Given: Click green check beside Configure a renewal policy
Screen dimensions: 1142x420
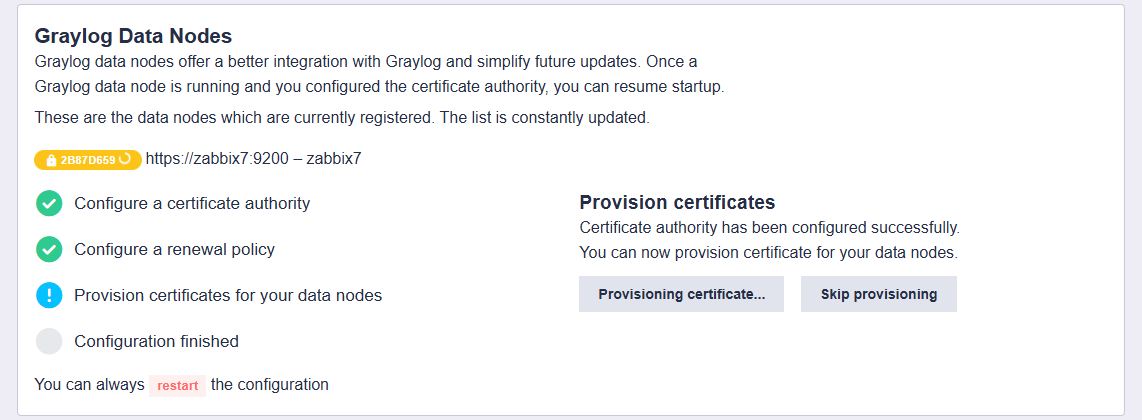Looking at the screenshot, I should (49, 250).
